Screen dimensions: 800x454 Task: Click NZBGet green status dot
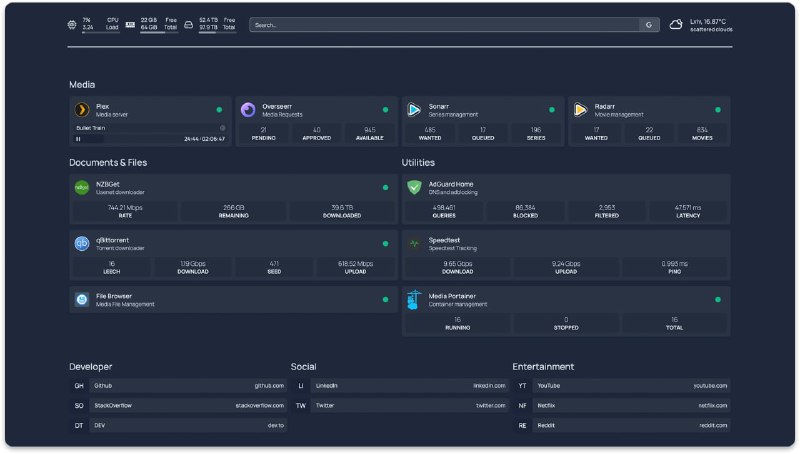(386, 188)
